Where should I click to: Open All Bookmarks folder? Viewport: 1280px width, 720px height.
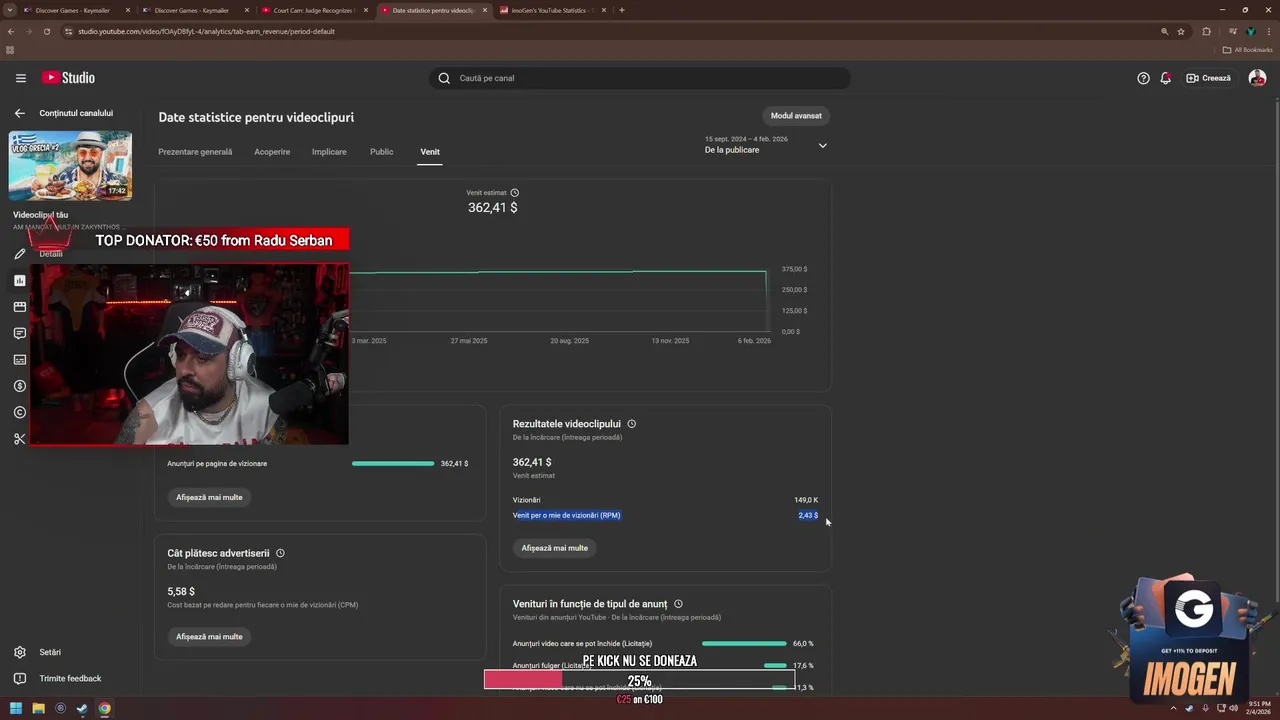click(x=1247, y=50)
